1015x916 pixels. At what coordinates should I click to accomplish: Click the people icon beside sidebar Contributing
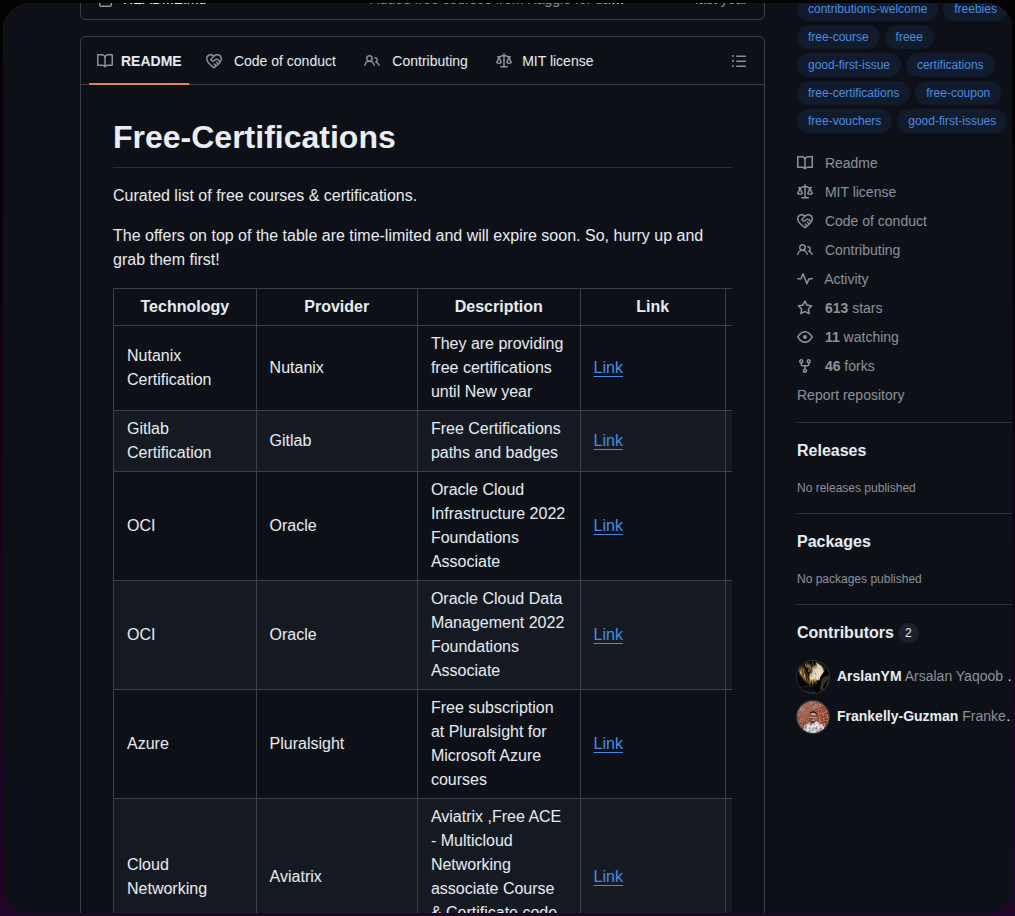[805, 250]
